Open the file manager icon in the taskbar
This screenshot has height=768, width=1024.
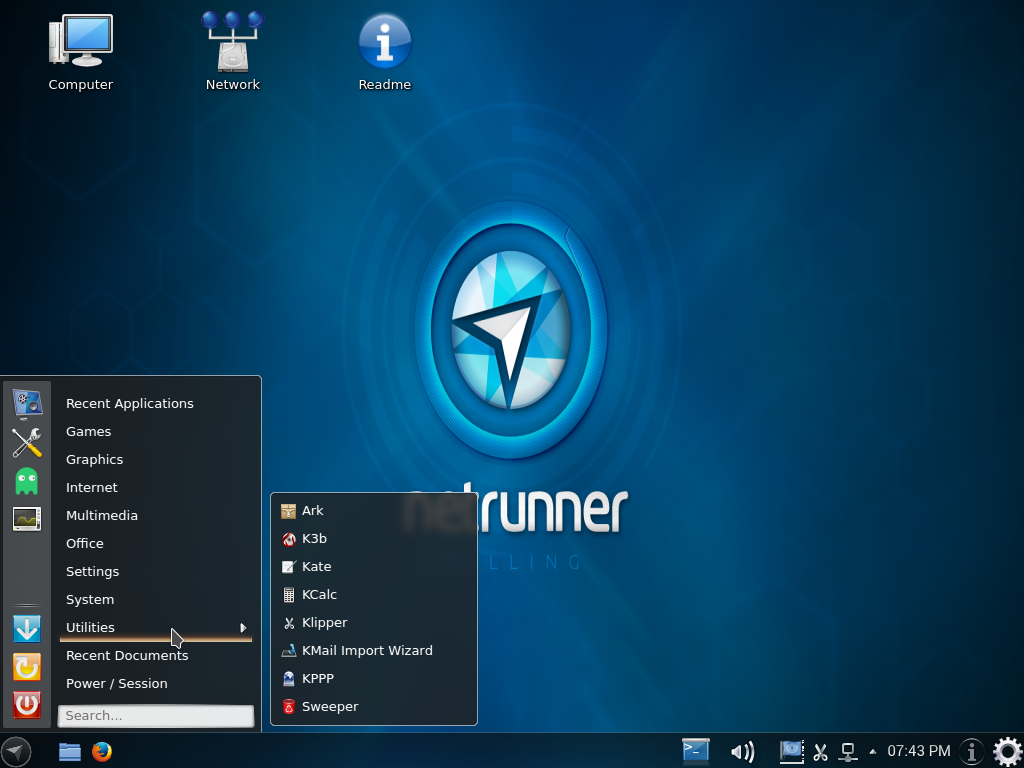click(x=69, y=751)
